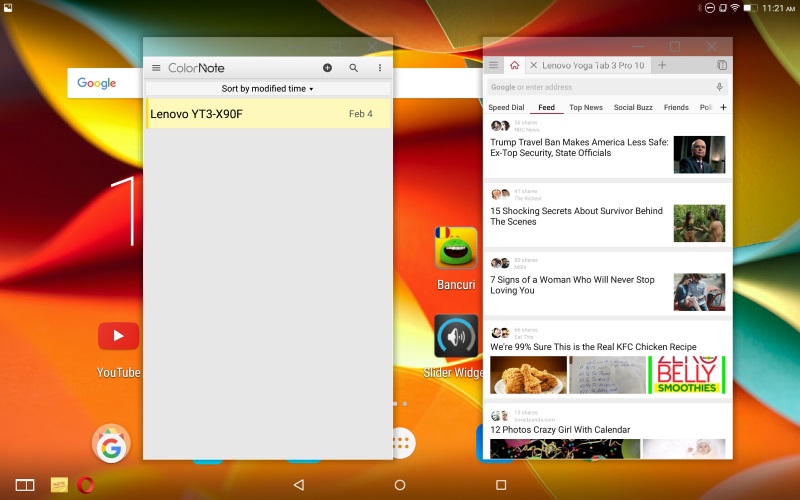Add a new browser tab
This screenshot has height=500, width=800.
(x=662, y=65)
